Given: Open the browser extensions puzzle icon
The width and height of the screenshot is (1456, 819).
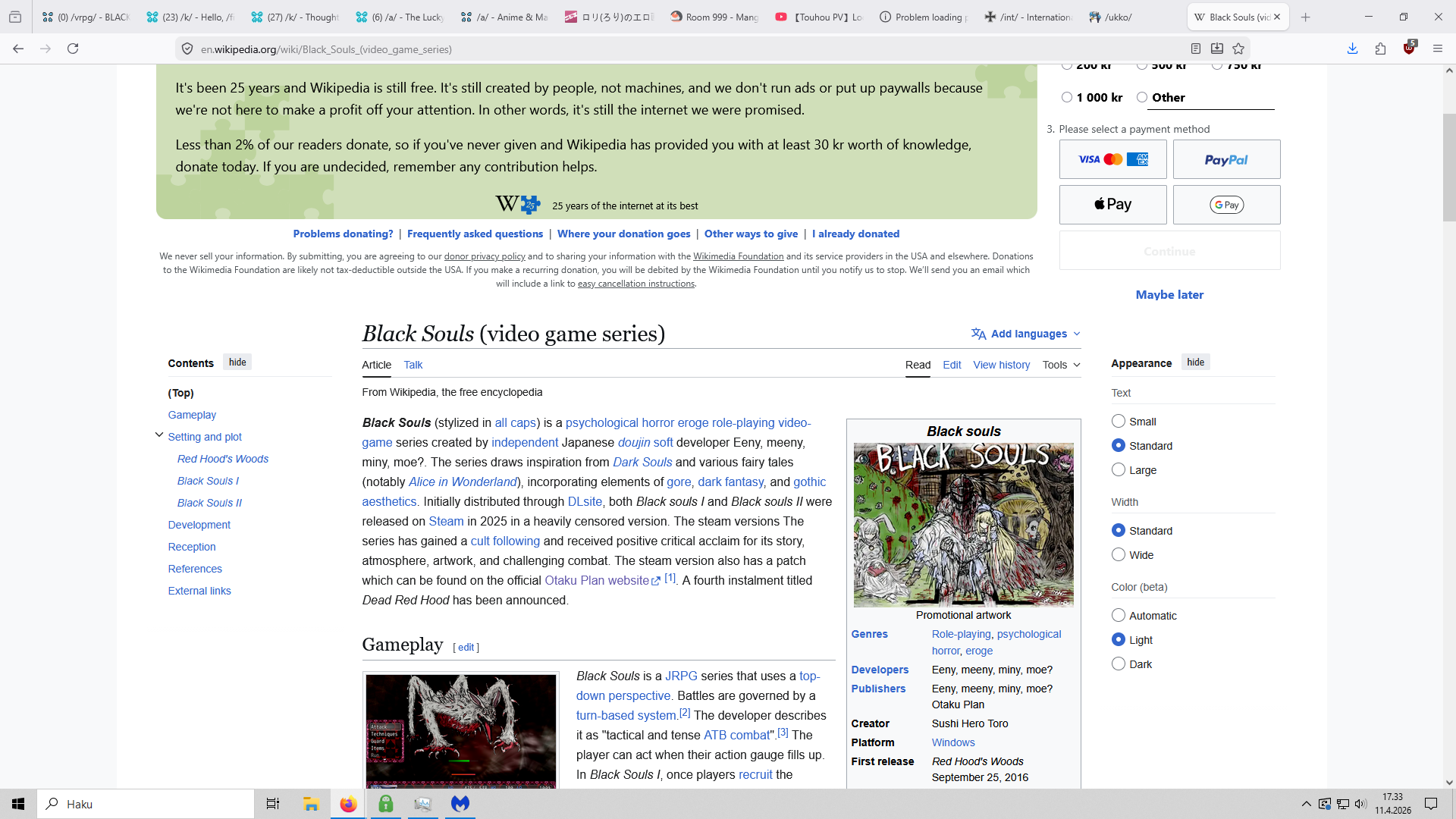Looking at the screenshot, I should (1380, 49).
